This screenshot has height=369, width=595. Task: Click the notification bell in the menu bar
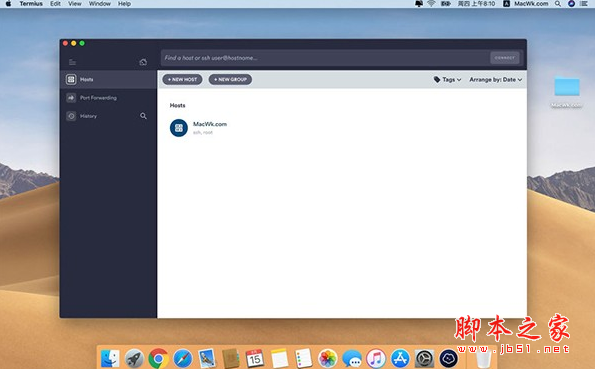(x=419, y=4)
